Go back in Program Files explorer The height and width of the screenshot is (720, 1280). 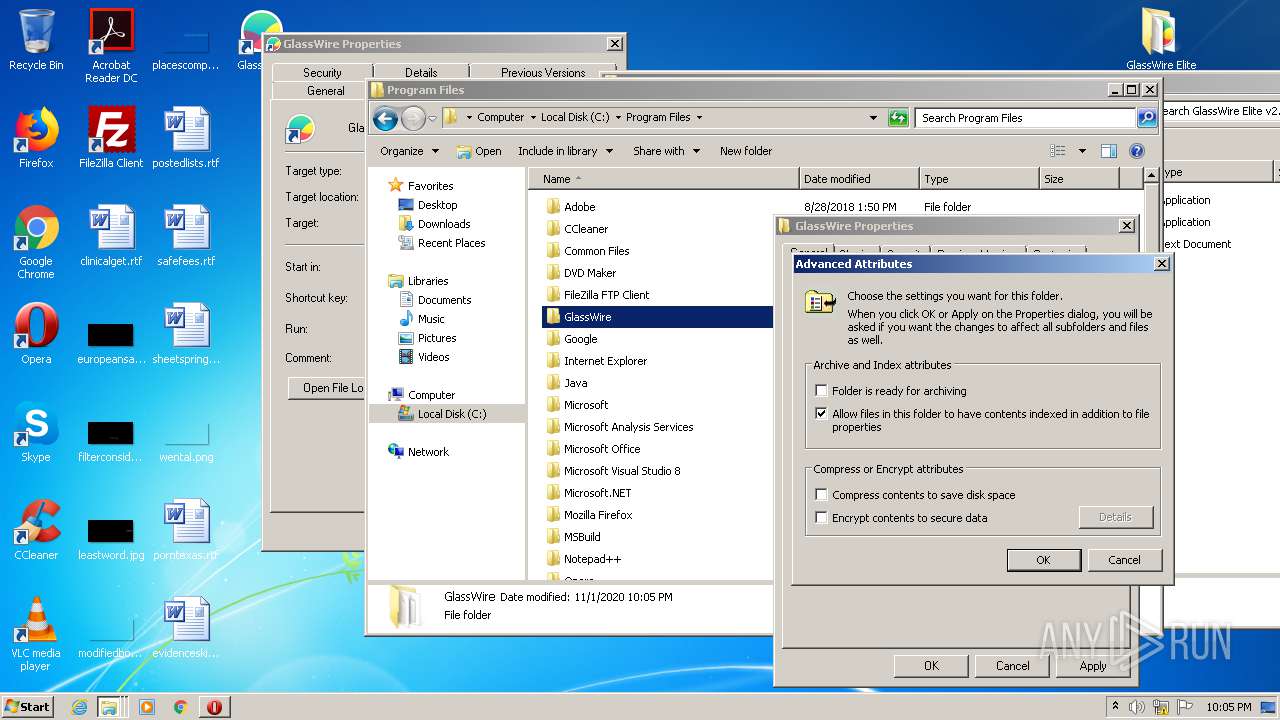pos(385,119)
